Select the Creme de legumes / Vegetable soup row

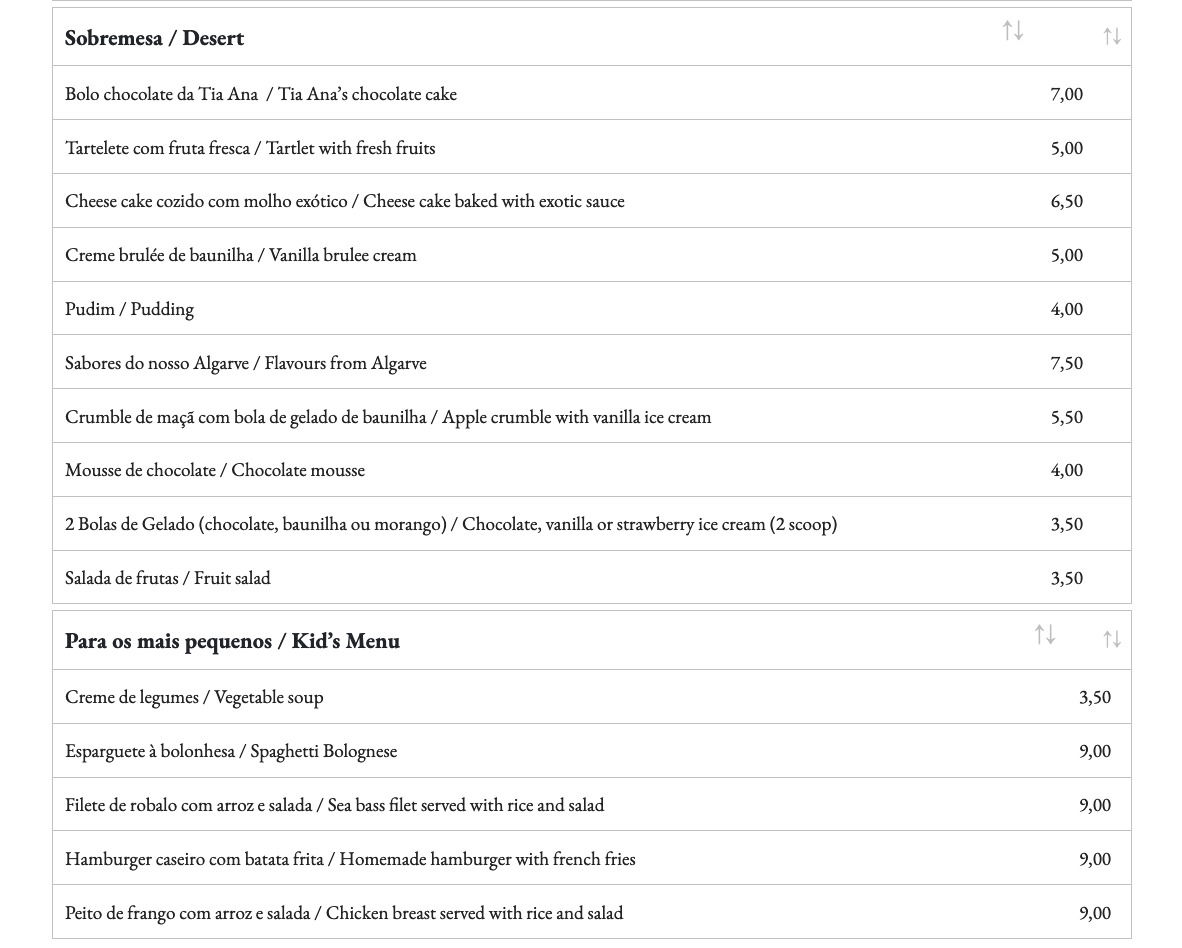(194, 697)
